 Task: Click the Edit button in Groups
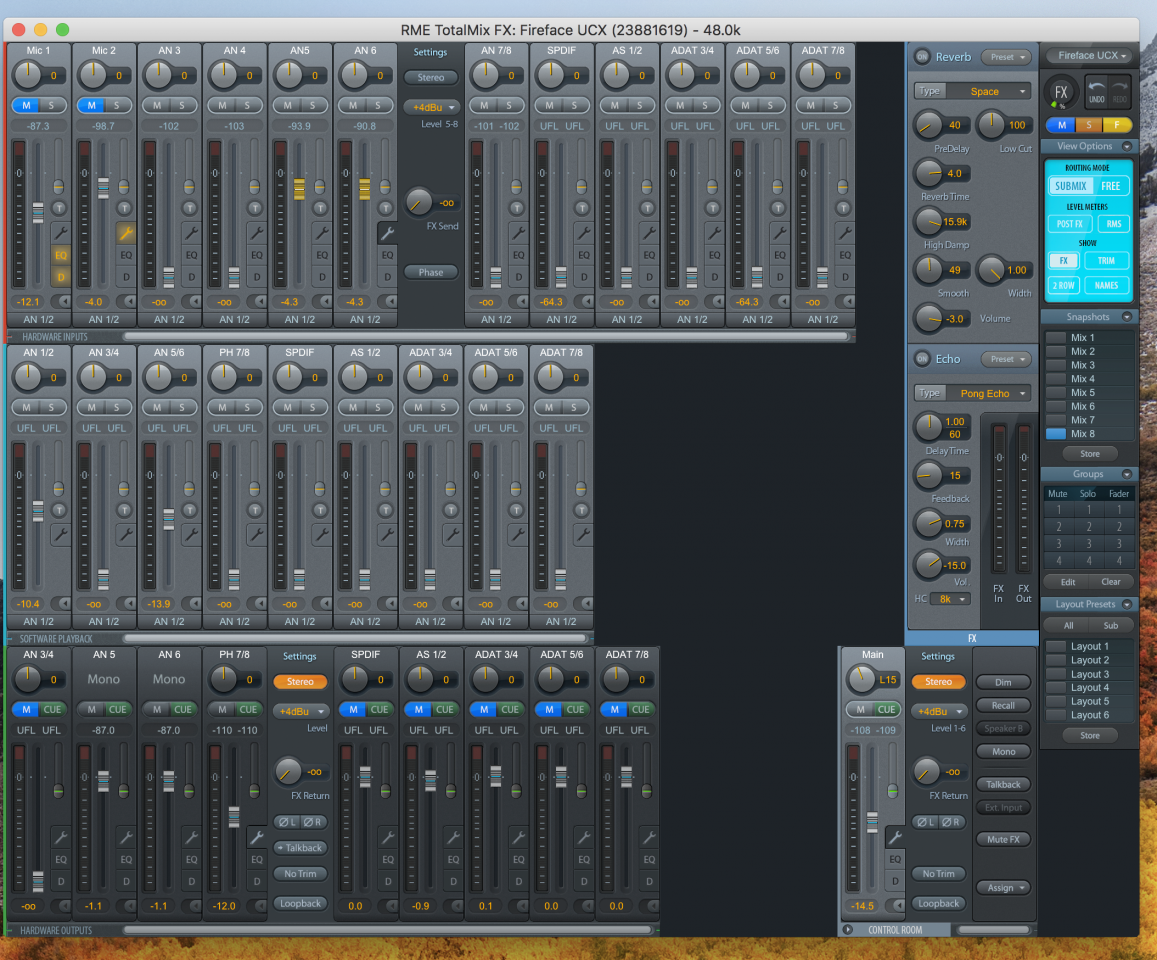pyautogui.click(x=1067, y=582)
